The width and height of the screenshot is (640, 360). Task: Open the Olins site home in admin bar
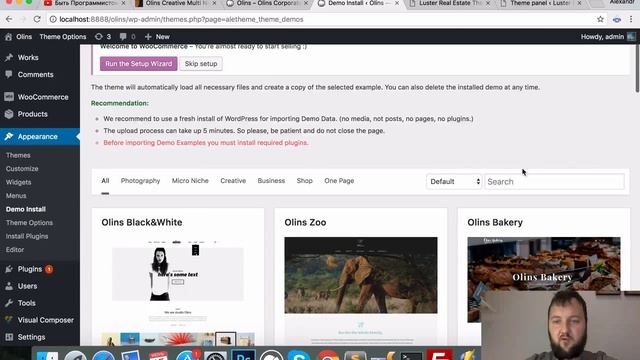coord(19,37)
